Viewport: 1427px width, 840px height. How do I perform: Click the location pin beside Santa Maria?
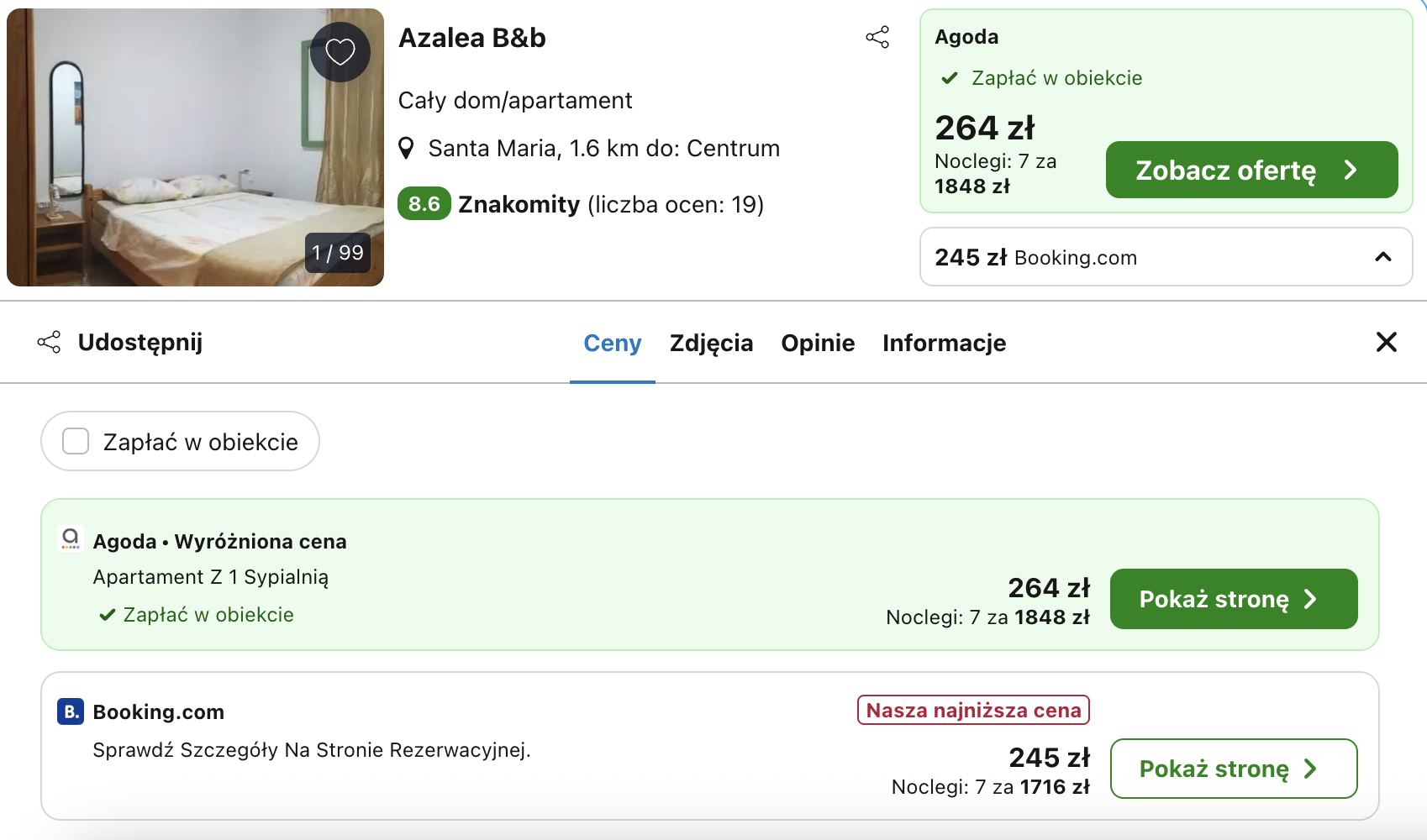click(x=407, y=147)
